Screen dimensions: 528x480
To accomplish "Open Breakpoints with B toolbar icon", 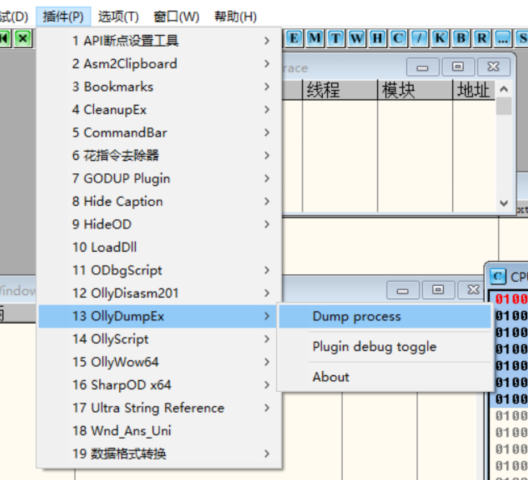I will (461, 38).
